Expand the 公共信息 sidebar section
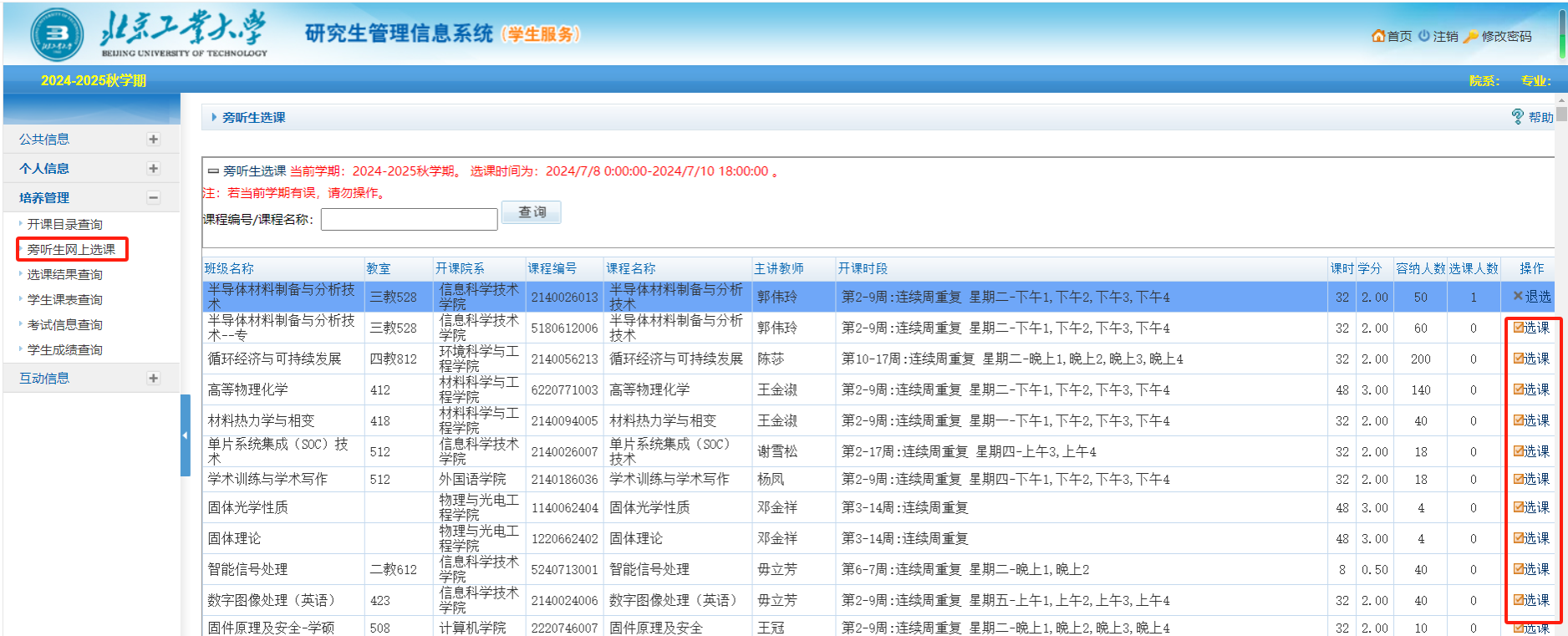Screen dimensions: 1568x636 [x=153, y=140]
